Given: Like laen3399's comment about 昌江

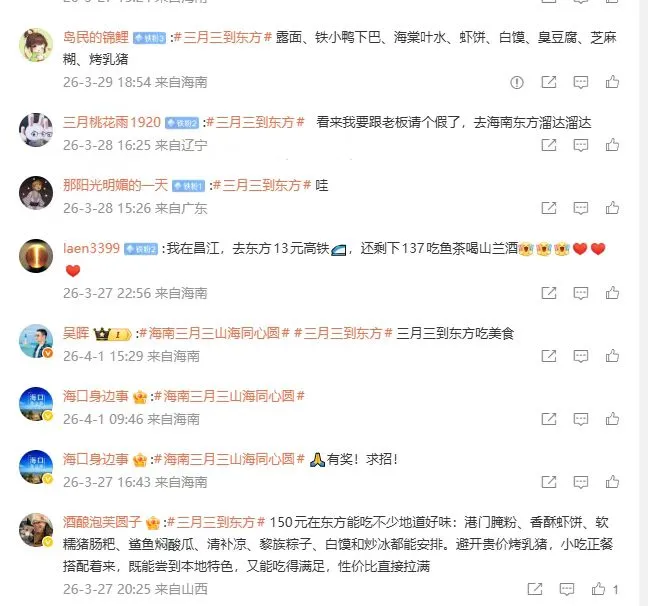Looking at the screenshot, I should 612,293.
